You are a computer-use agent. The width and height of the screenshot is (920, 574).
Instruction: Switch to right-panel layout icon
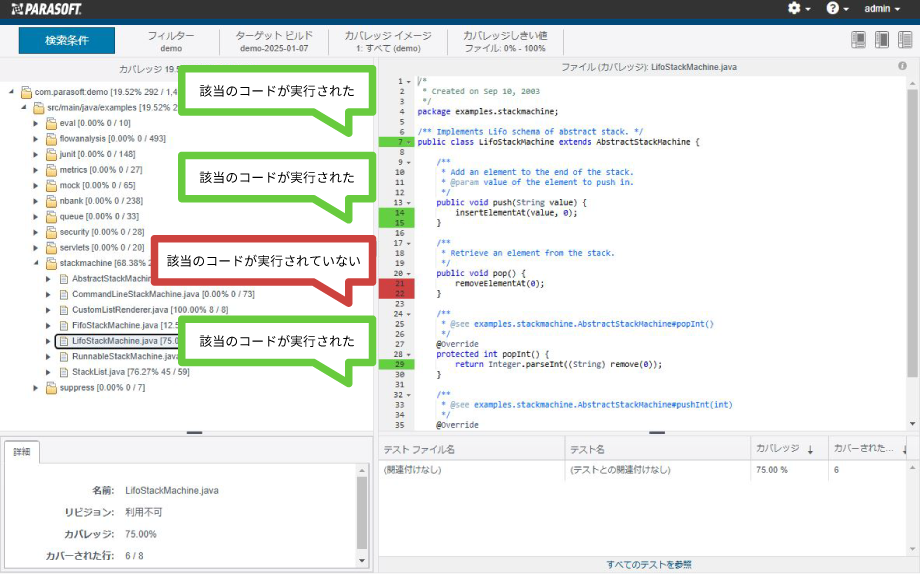click(905, 39)
